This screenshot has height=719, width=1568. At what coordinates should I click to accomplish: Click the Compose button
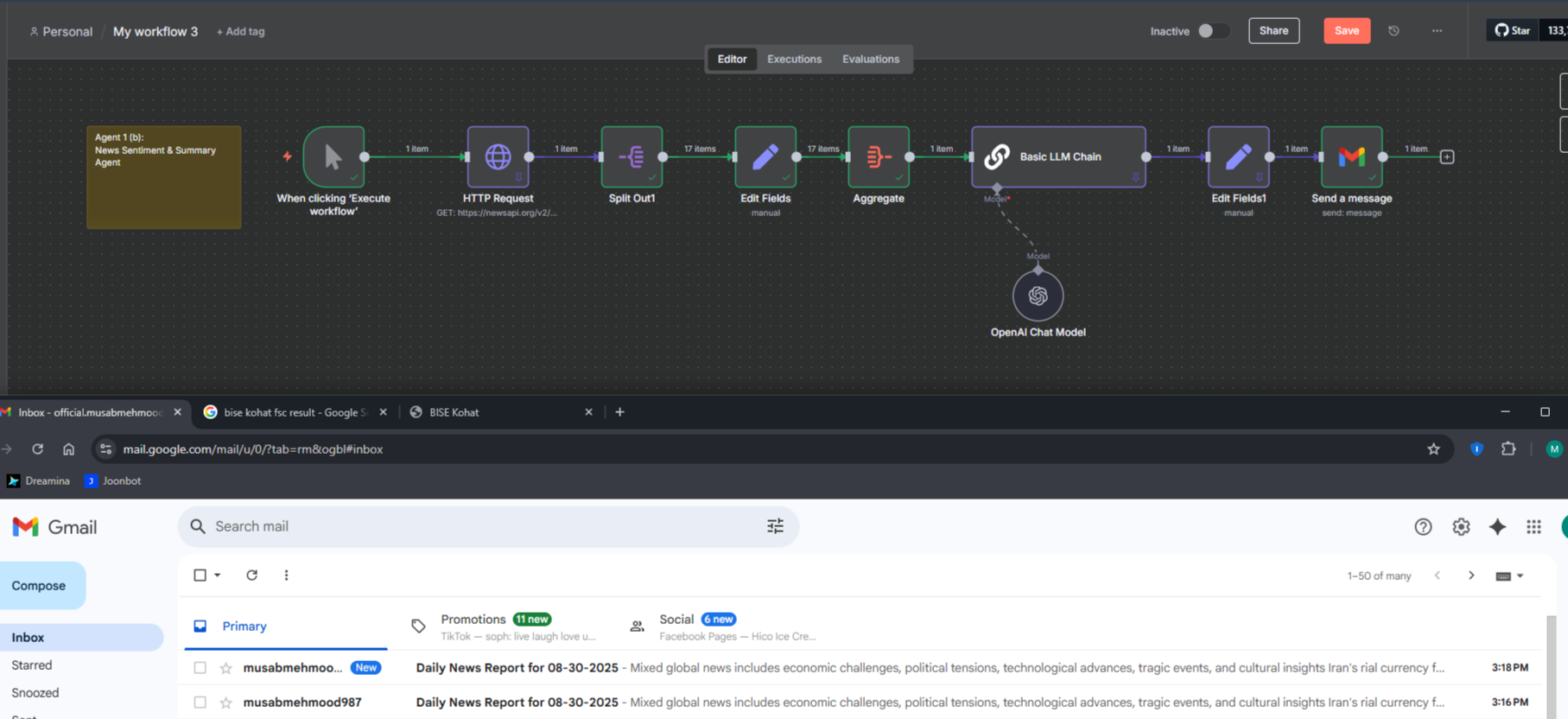coord(40,586)
